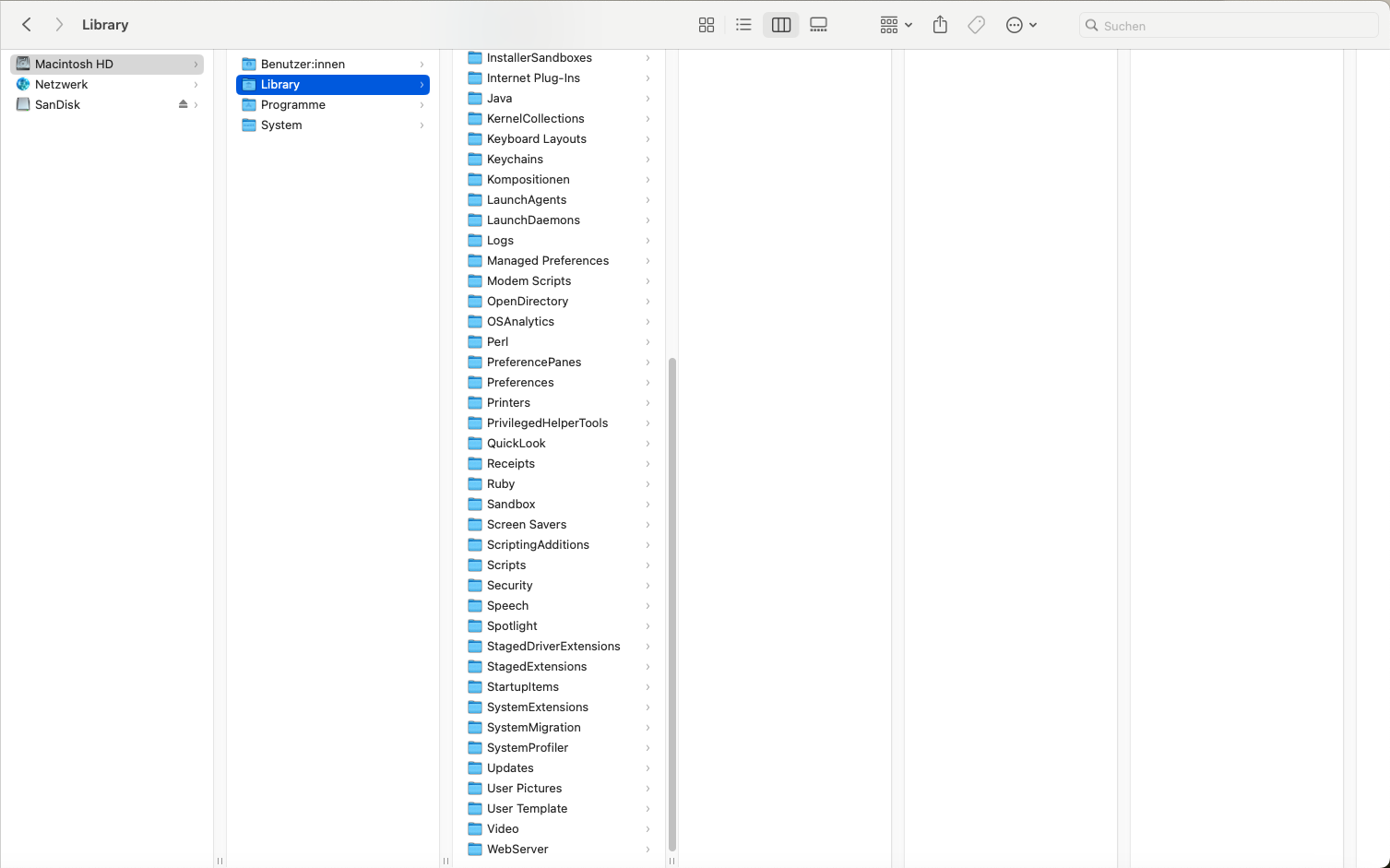Click the WebServer folder icon
This screenshot has width=1390, height=868.
[475, 849]
